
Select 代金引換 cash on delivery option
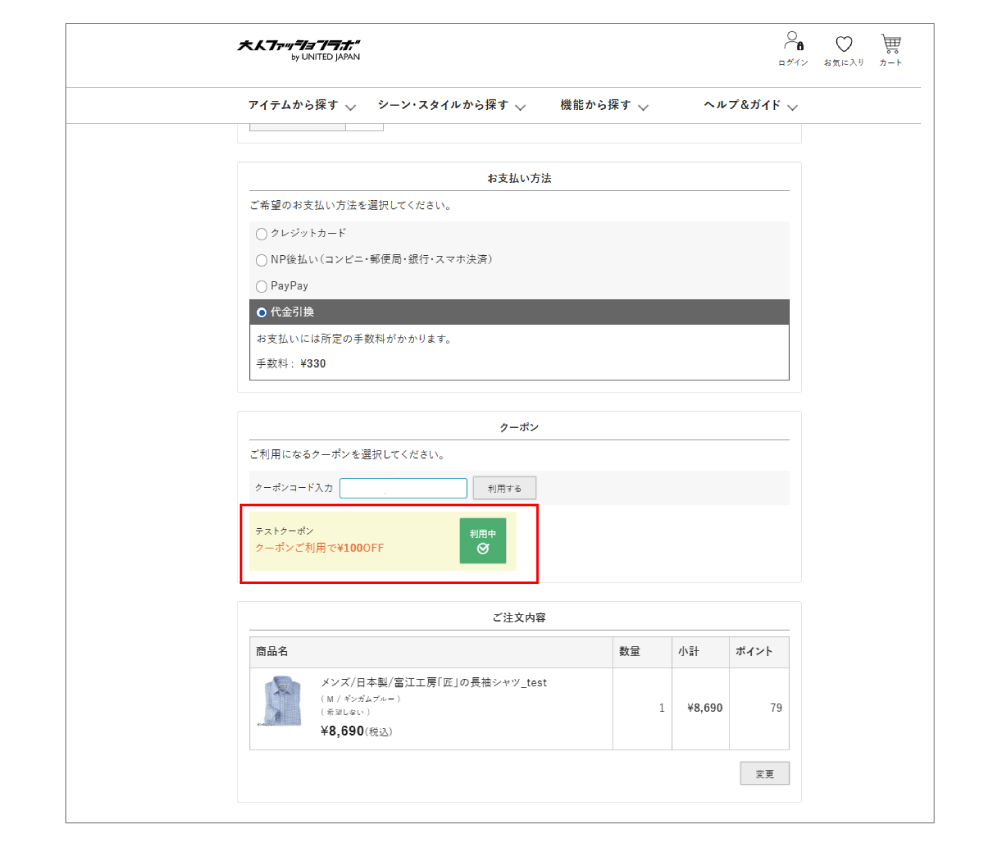262,312
